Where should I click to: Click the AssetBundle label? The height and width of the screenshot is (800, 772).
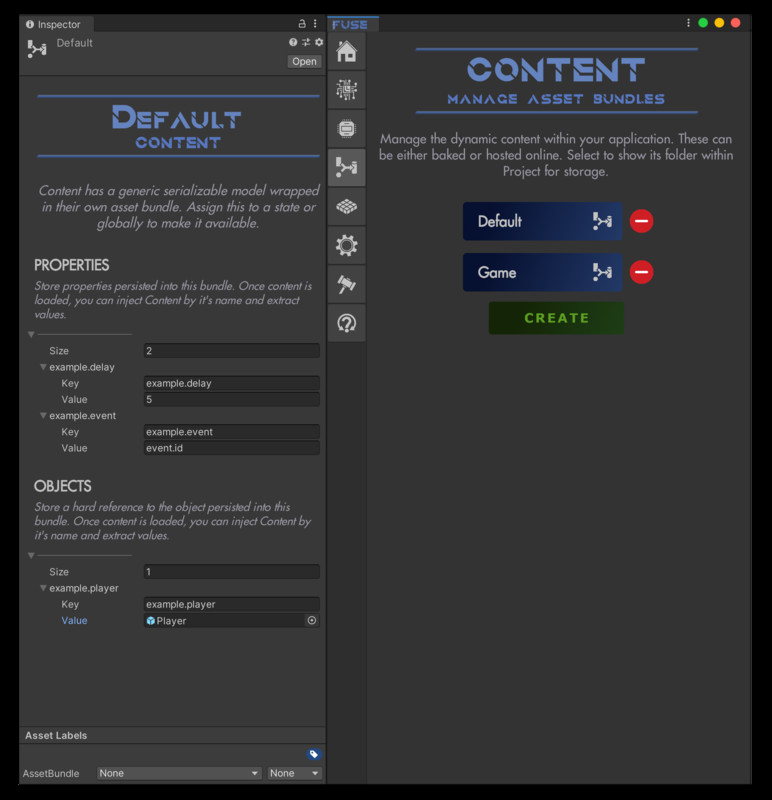pos(51,773)
